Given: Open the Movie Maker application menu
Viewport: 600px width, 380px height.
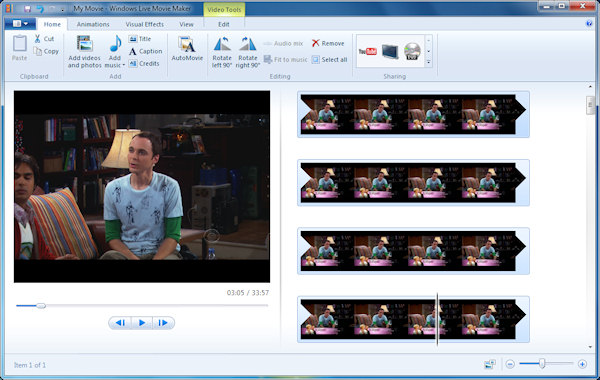Looking at the screenshot, I should (20, 24).
